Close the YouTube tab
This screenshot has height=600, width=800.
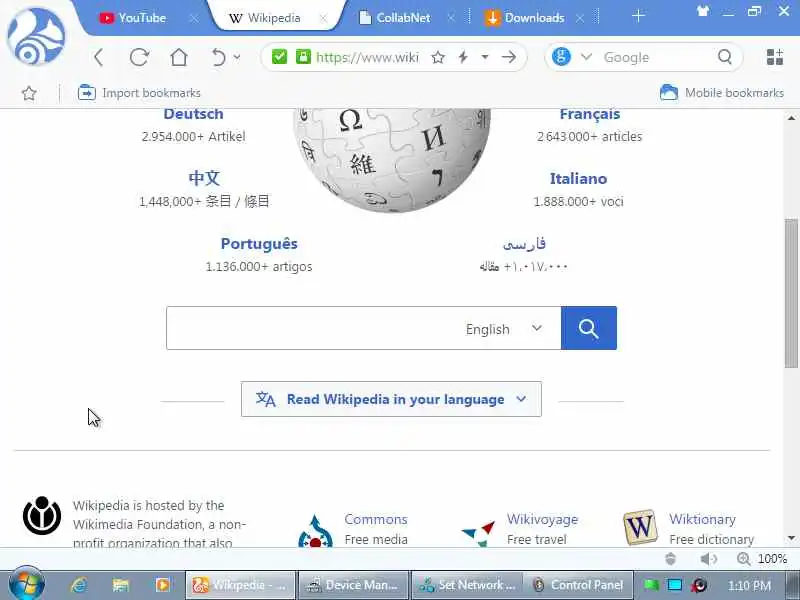(194, 18)
